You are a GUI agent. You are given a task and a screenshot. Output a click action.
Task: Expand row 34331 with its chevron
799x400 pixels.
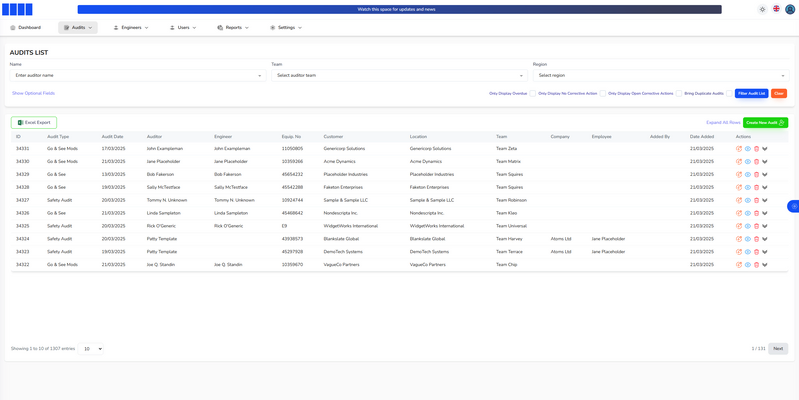pos(765,148)
